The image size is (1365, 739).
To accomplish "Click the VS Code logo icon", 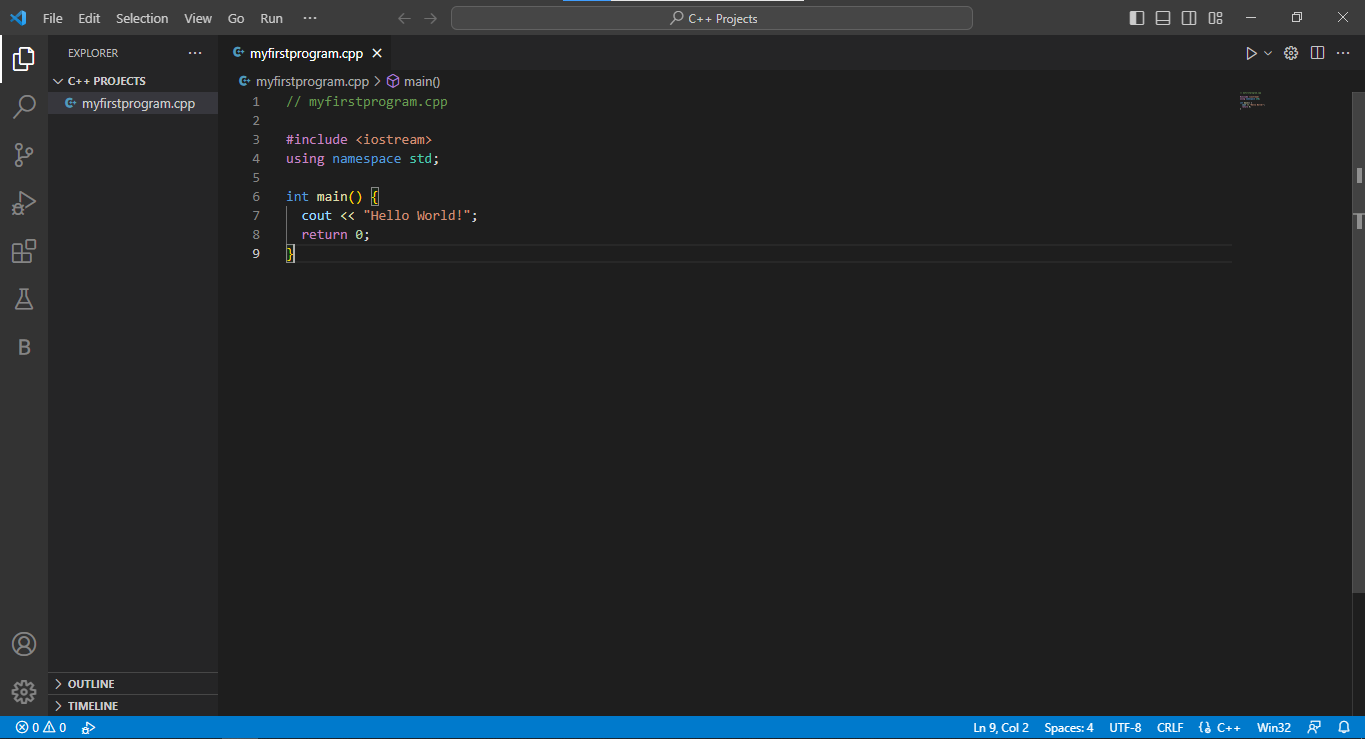I will [18, 18].
